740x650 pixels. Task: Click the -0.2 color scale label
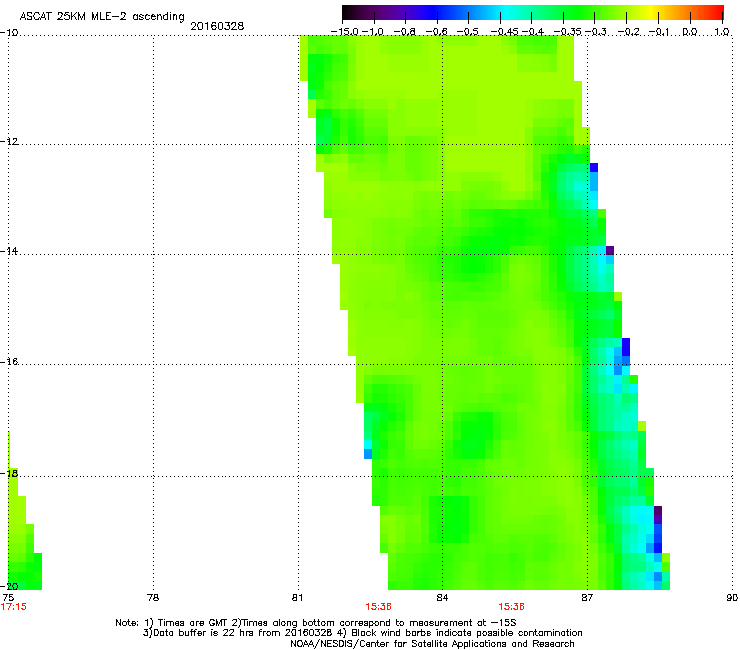(629, 32)
